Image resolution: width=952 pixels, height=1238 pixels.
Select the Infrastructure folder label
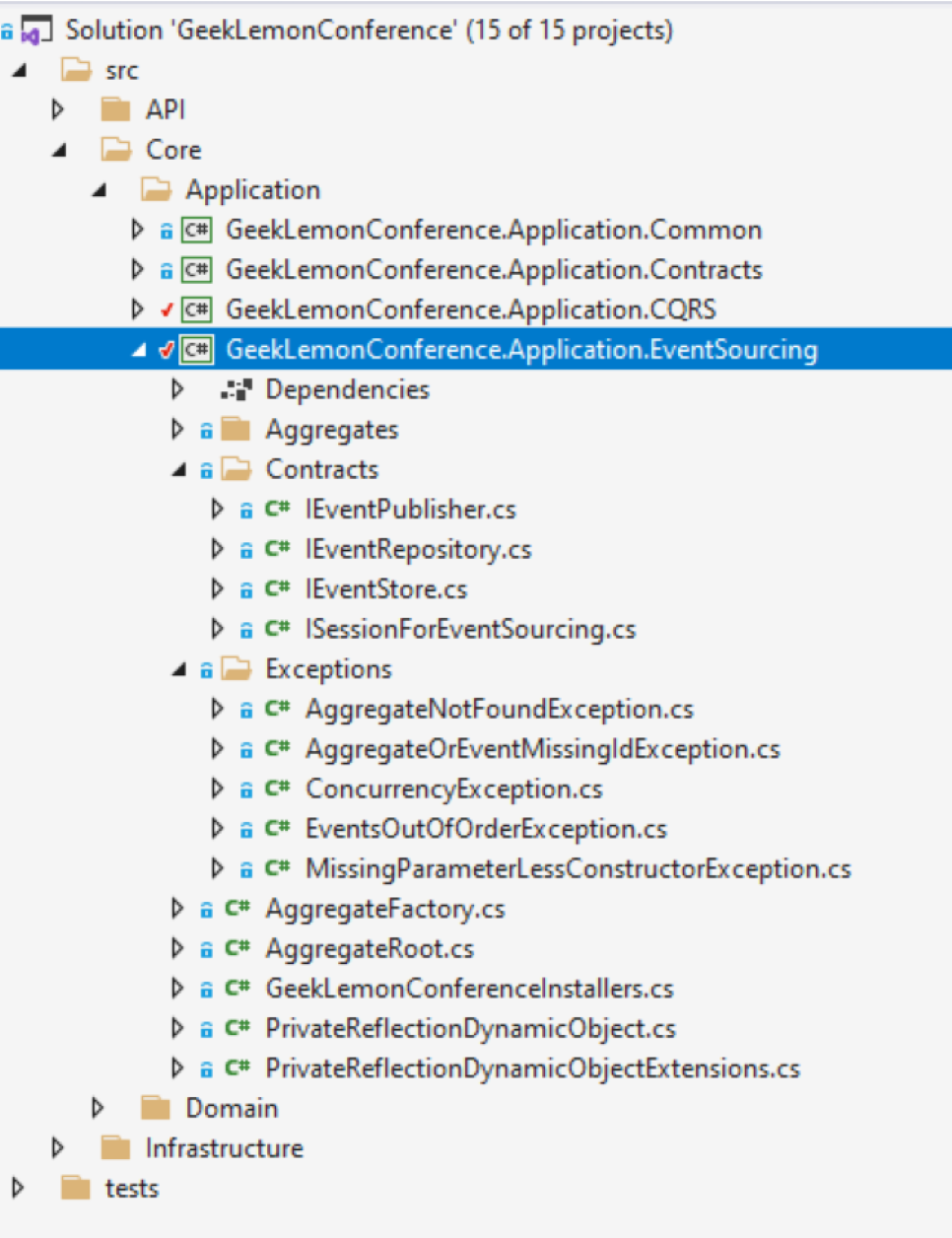(225, 1148)
